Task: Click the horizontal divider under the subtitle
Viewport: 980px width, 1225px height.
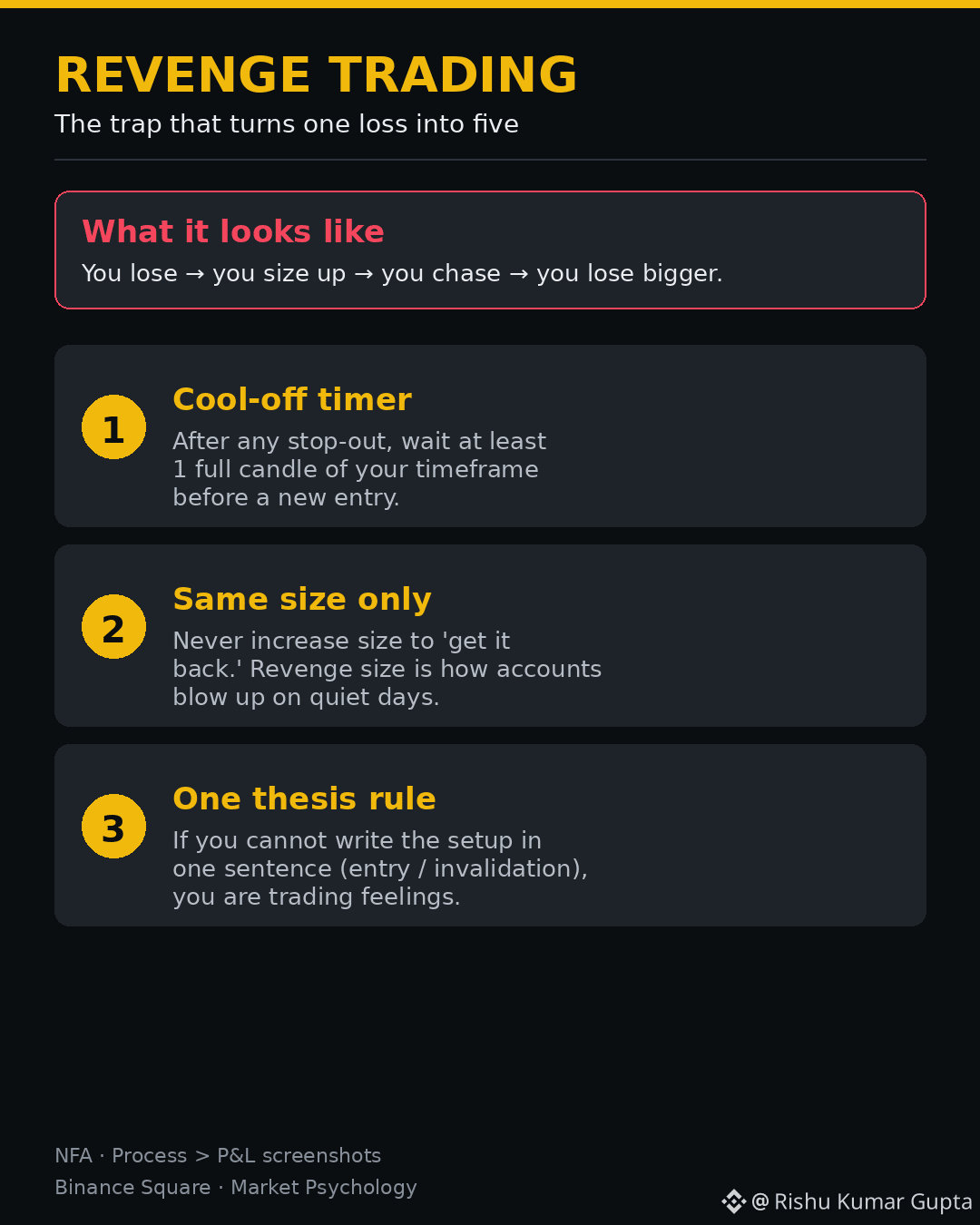Action: (x=490, y=160)
